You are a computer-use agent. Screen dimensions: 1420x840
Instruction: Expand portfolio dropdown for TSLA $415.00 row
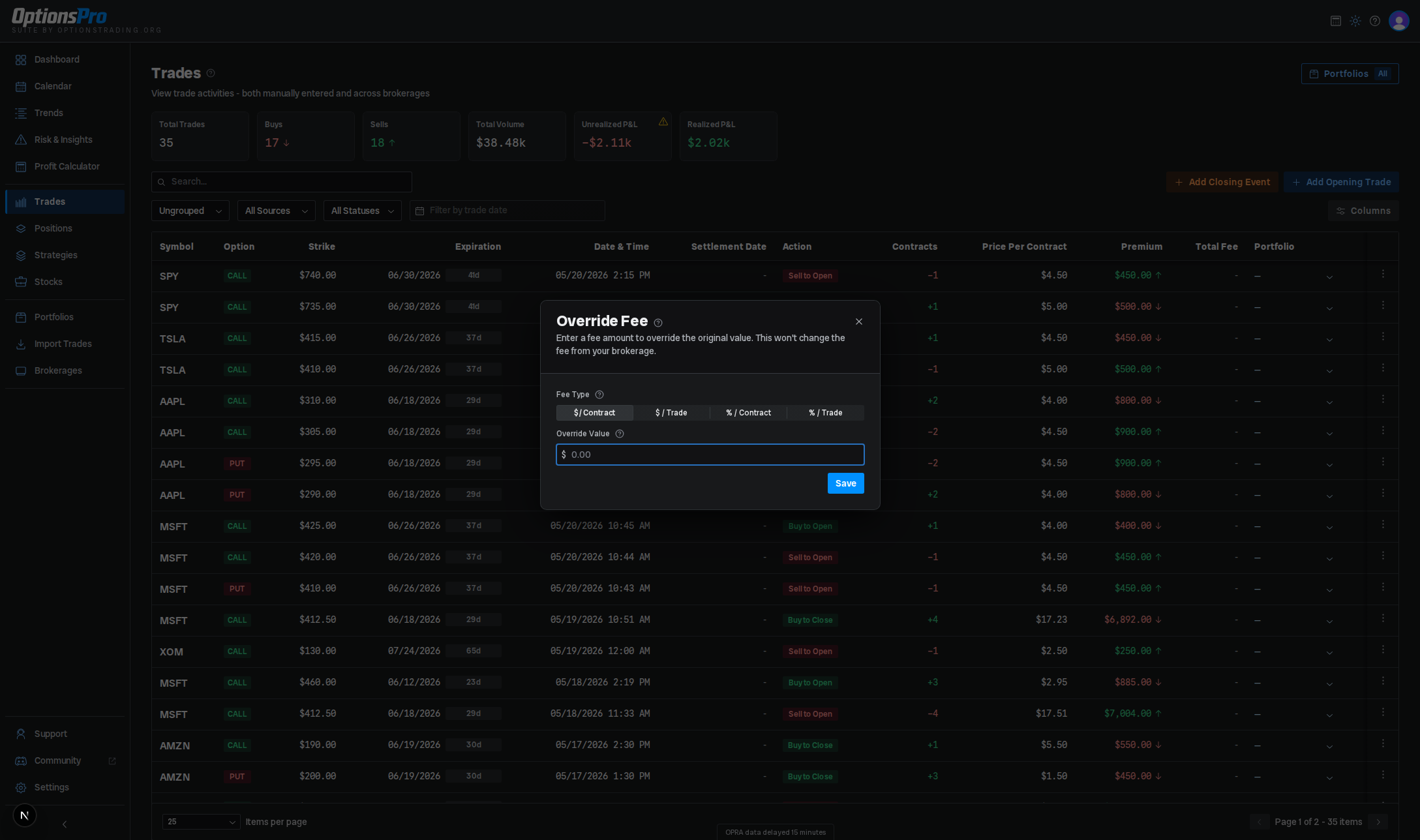click(x=1329, y=340)
